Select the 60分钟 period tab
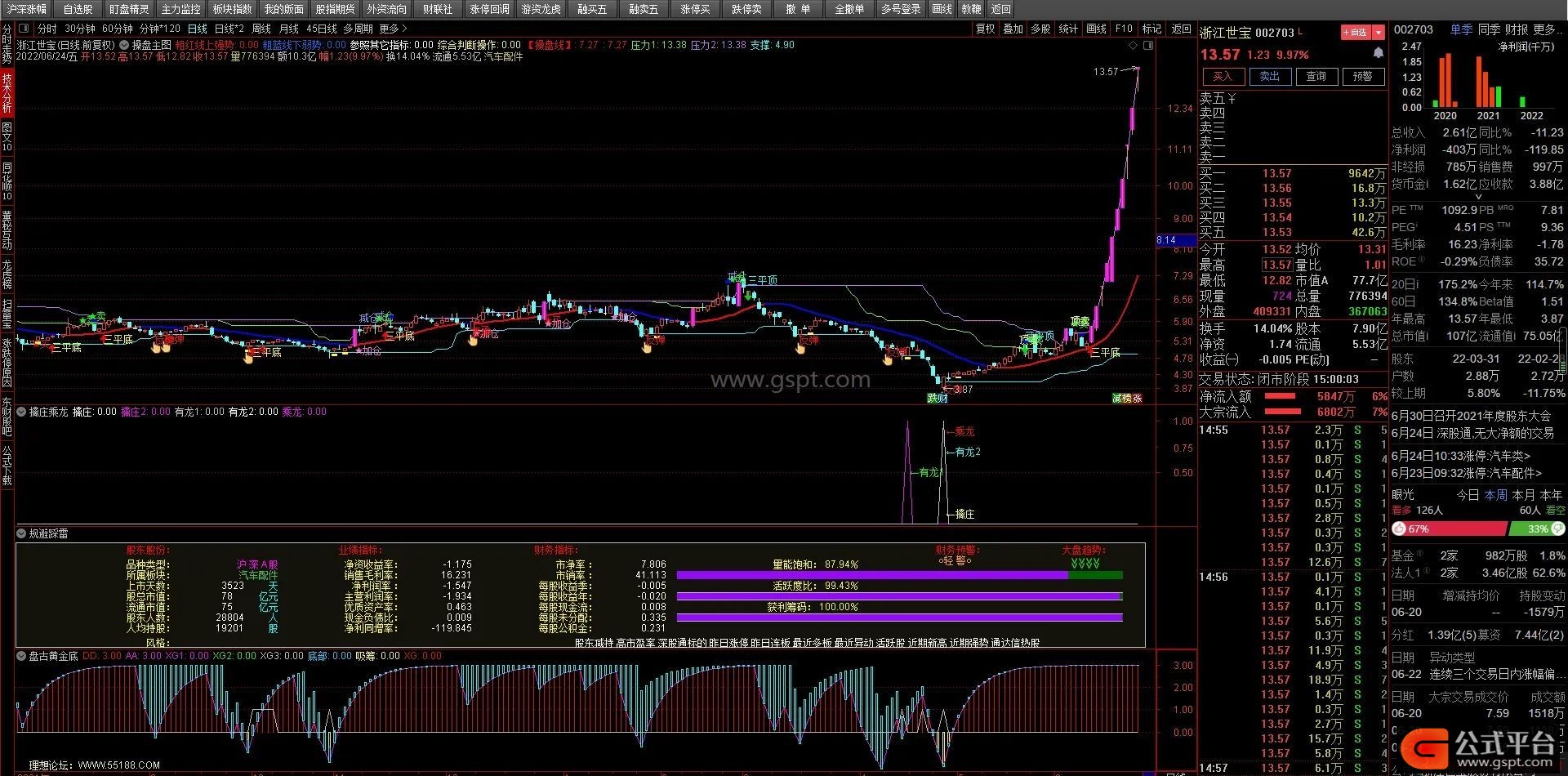Viewport: 1568px width, 776px height. [118, 29]
